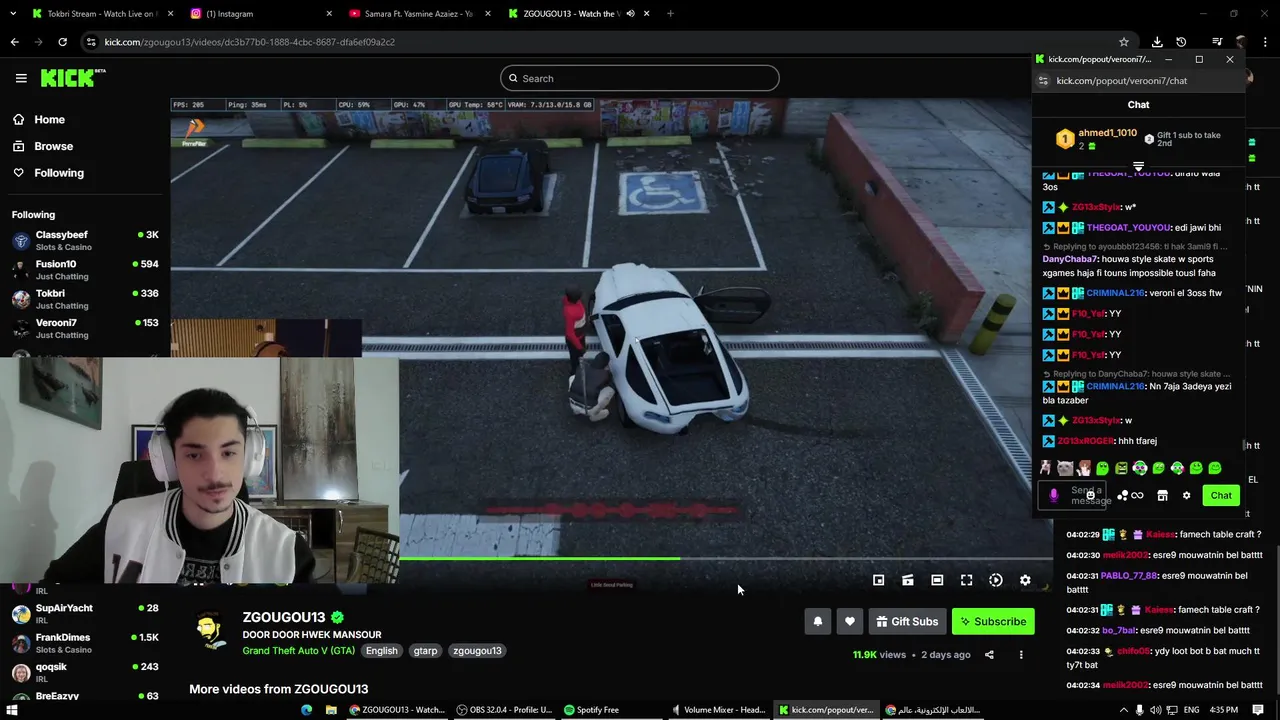Open video more options three dots
This screenshot has width=1280, height=720.
(1021, 655)
